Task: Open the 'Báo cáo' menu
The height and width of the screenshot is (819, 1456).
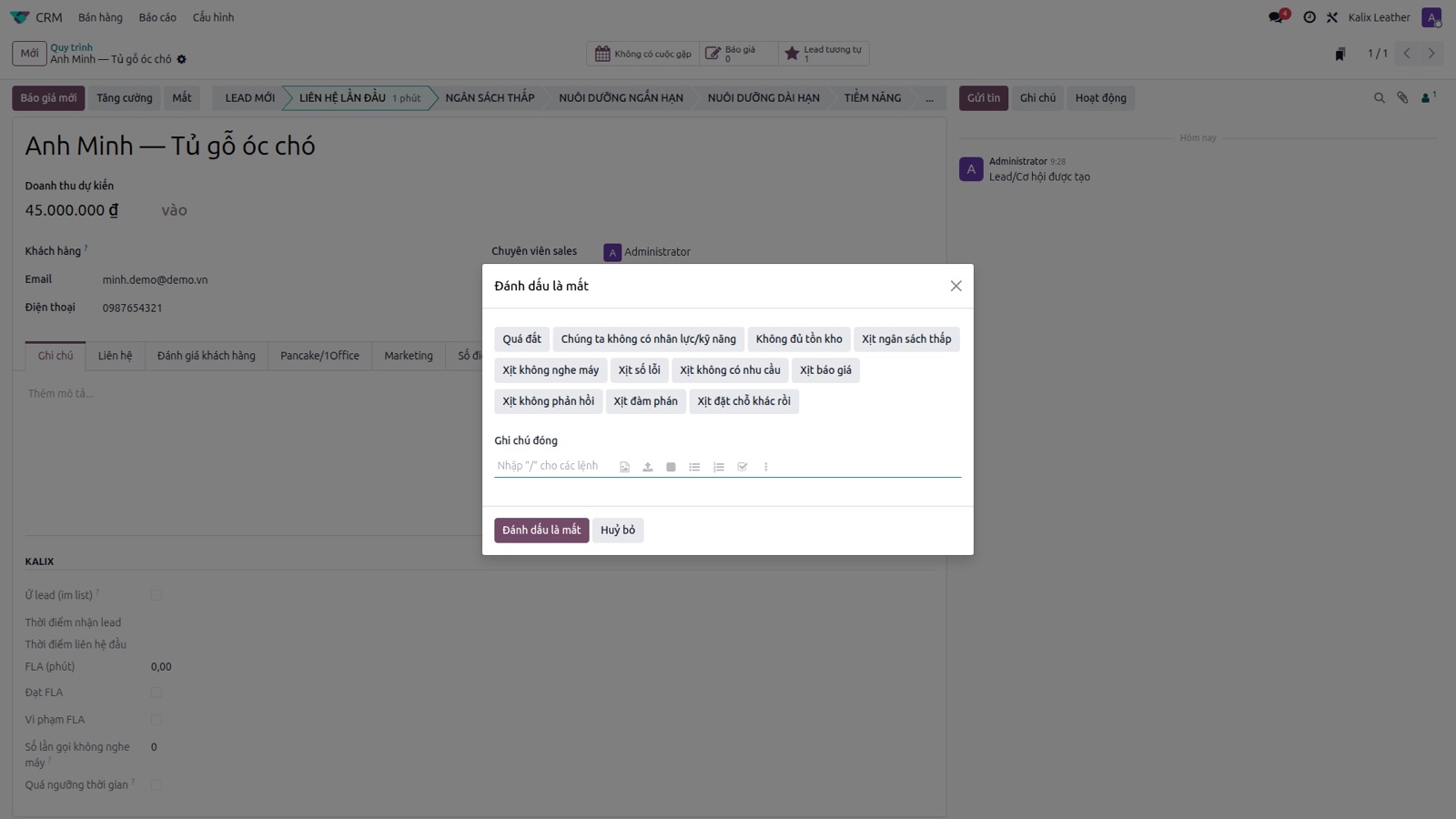Action: [x=157, y=17]
